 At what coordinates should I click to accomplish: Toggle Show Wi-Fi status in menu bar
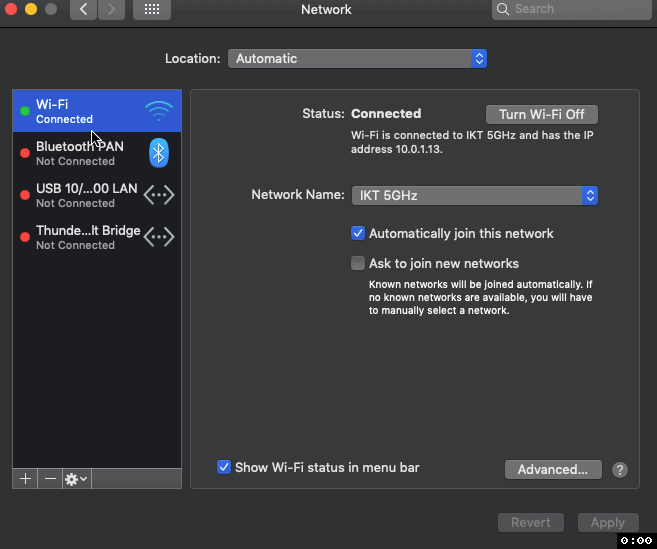224,467
